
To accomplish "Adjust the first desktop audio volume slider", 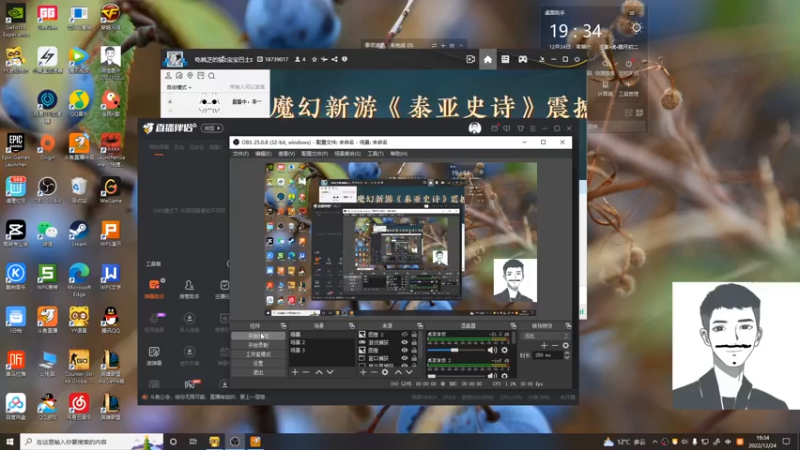I will pyautogui.click(x=455, y=351).
